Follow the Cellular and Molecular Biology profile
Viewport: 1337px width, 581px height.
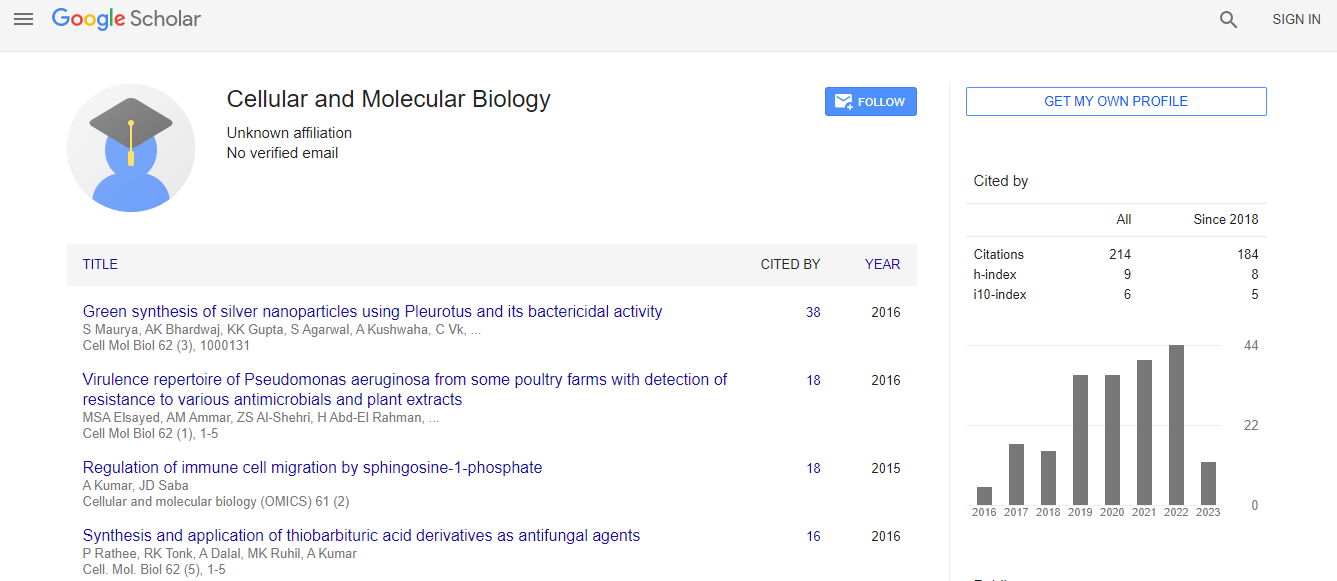[870, 102]
